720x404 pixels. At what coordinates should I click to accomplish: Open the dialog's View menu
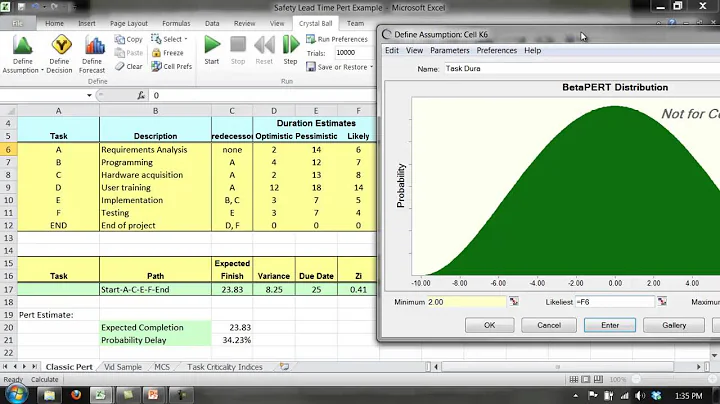[414, 50]
